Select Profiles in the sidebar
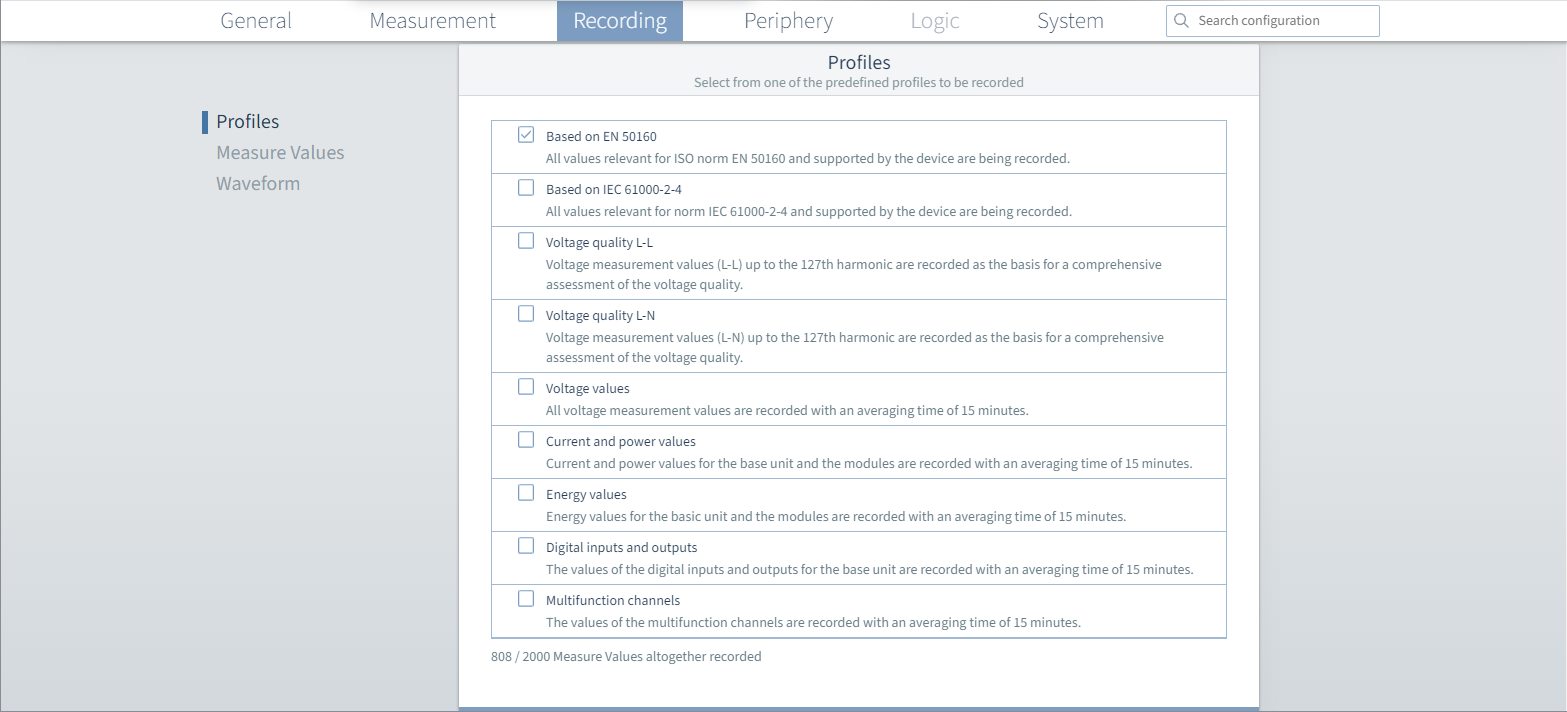This screenshot has width=1567, height=712. coord(246,121)
